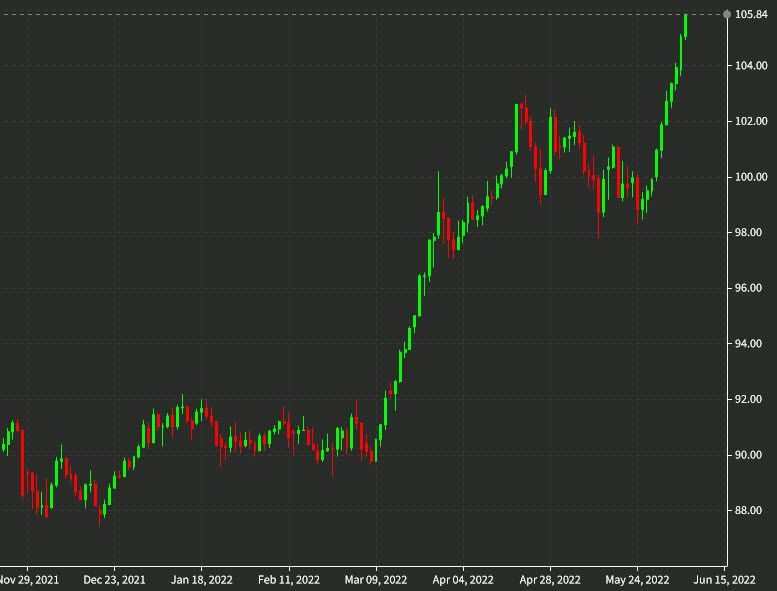
Task: Select the Feb 11, 2022 date label
Action: 289,580
